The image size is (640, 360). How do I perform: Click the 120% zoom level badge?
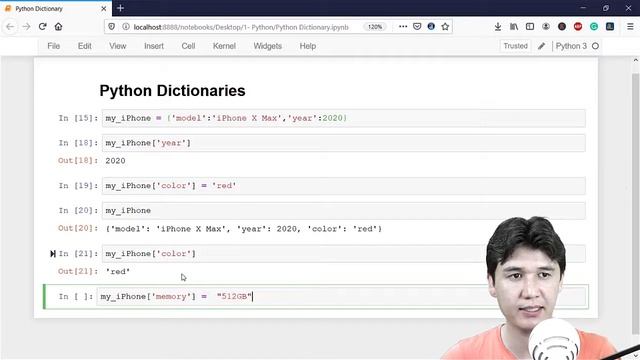(x=375, y=27)
